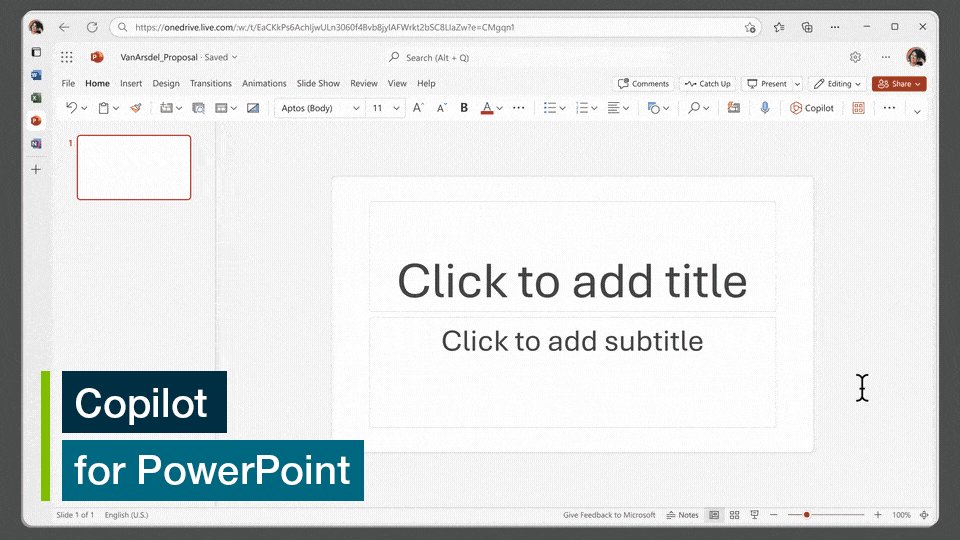This screenshot has height=540, width=960.
Task: Click the Find magnifier icon in ribbon
Action: (x=694, y=108)
